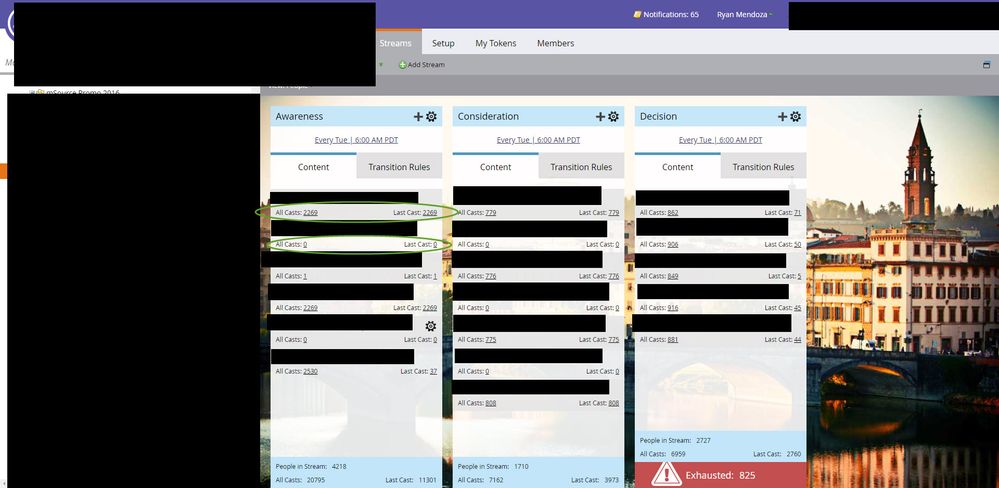
Task: Click the Exhausted: 825 warning bar
Action: [721, 475]
